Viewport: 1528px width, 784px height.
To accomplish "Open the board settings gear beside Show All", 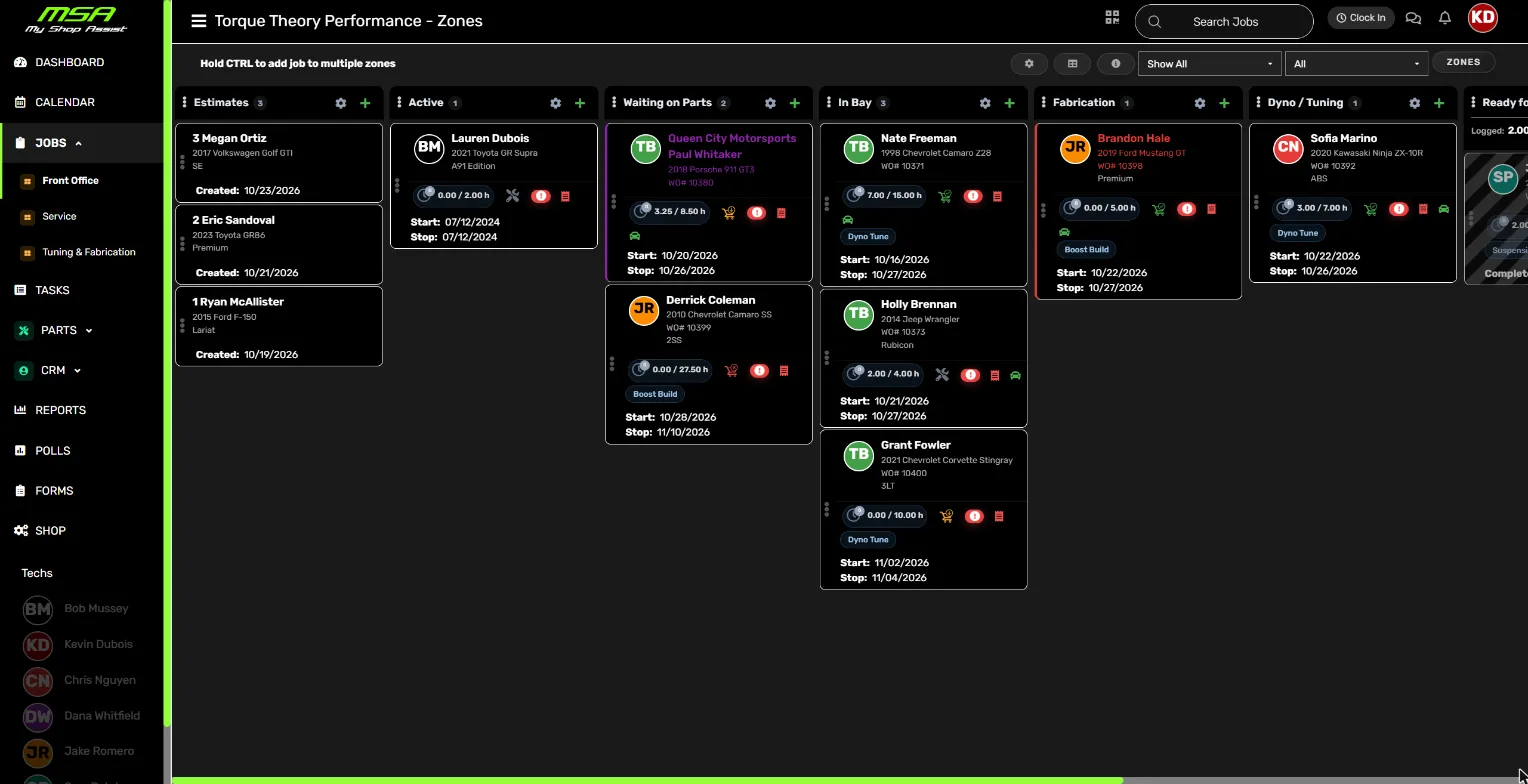I will coord(1029,63).
